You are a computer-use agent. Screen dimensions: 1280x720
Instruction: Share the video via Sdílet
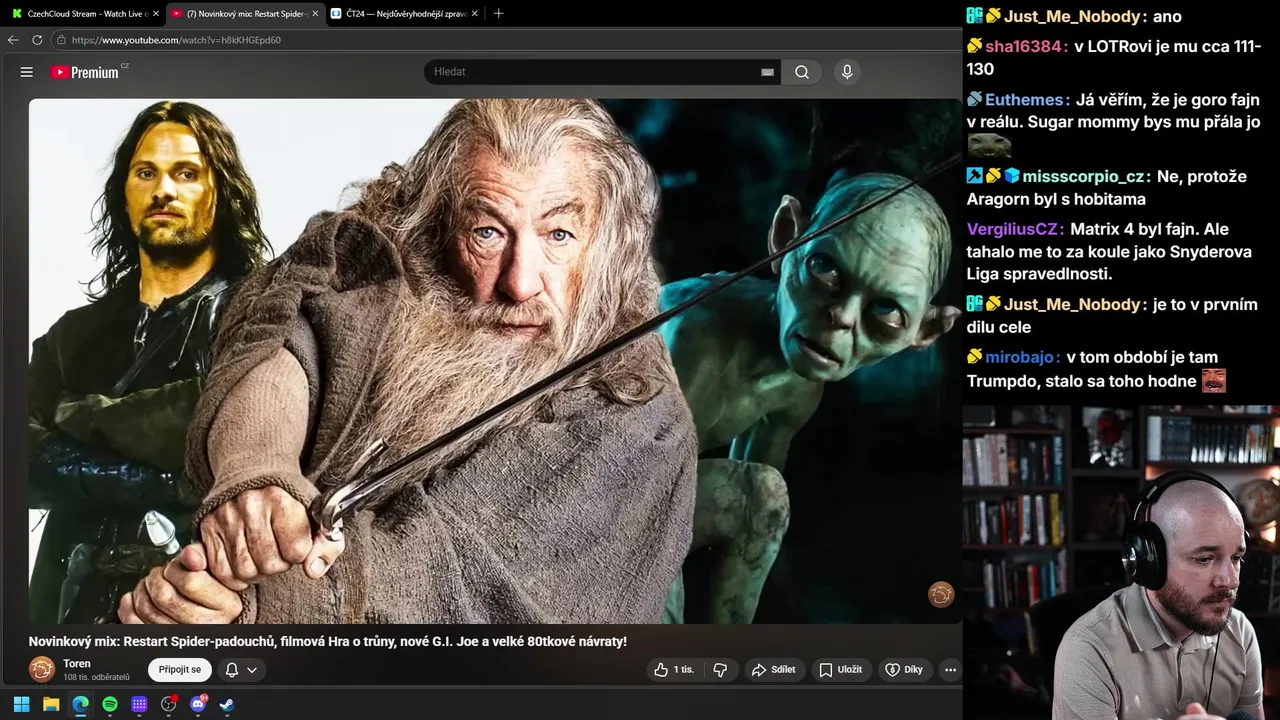point(773,670)
